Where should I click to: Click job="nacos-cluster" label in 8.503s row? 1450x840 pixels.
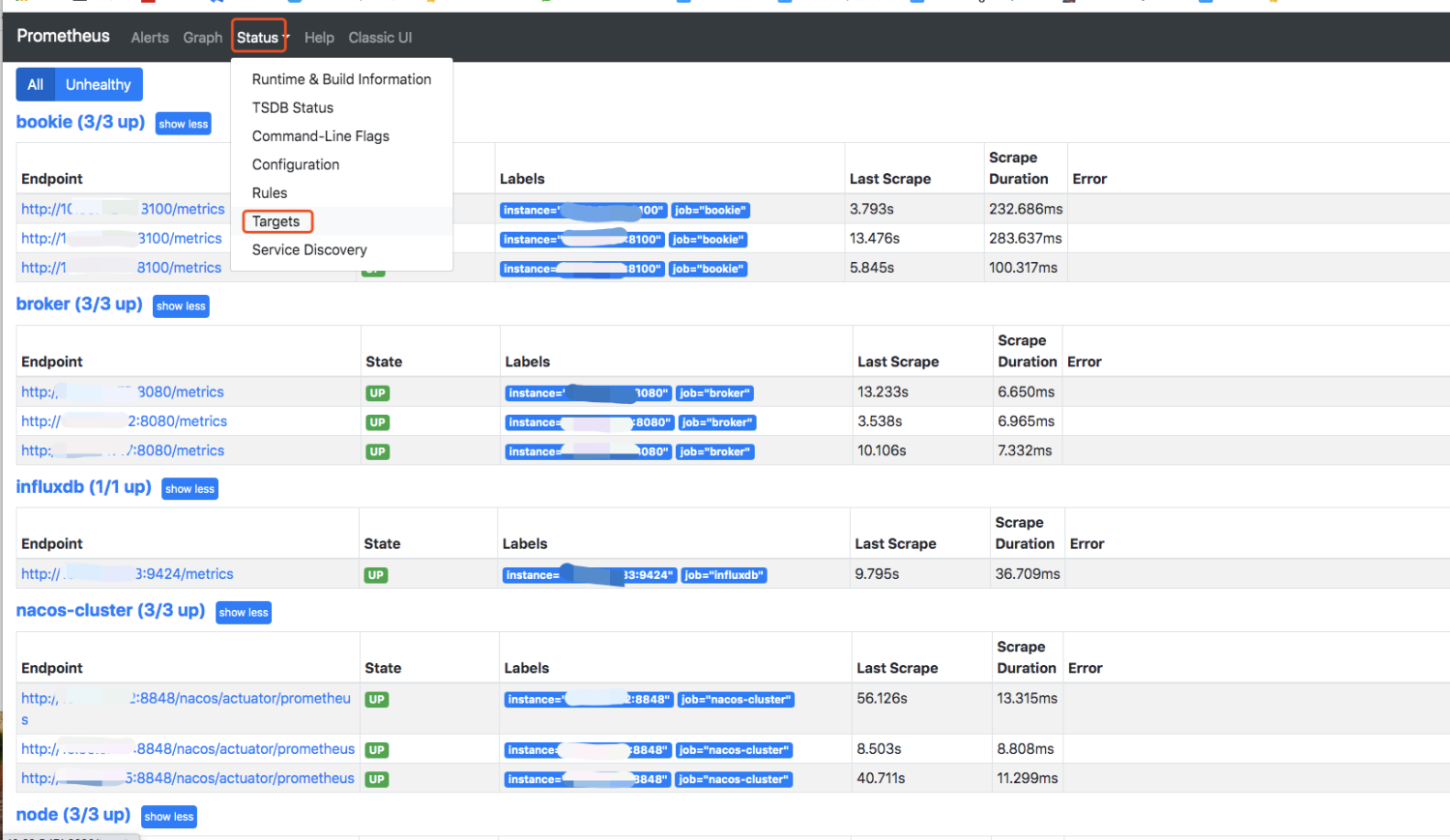point(734,750)
